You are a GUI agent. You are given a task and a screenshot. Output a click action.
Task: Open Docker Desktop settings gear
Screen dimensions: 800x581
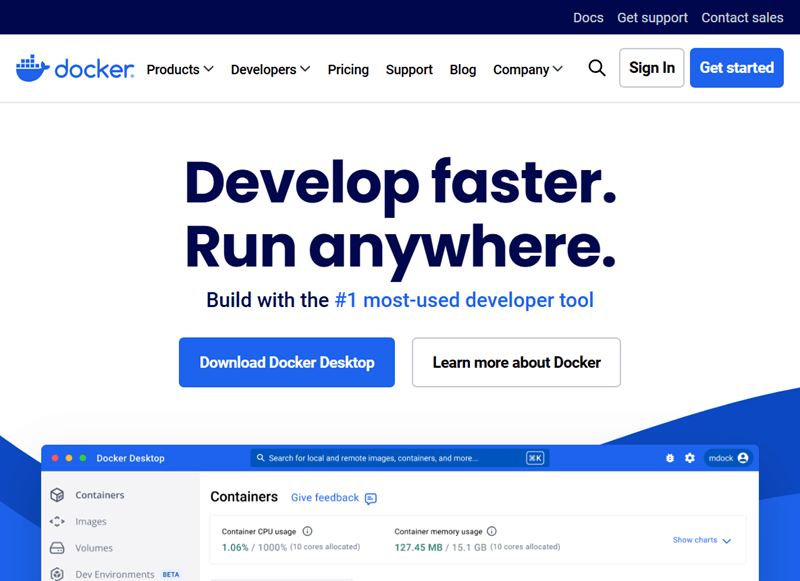[689, 457]
